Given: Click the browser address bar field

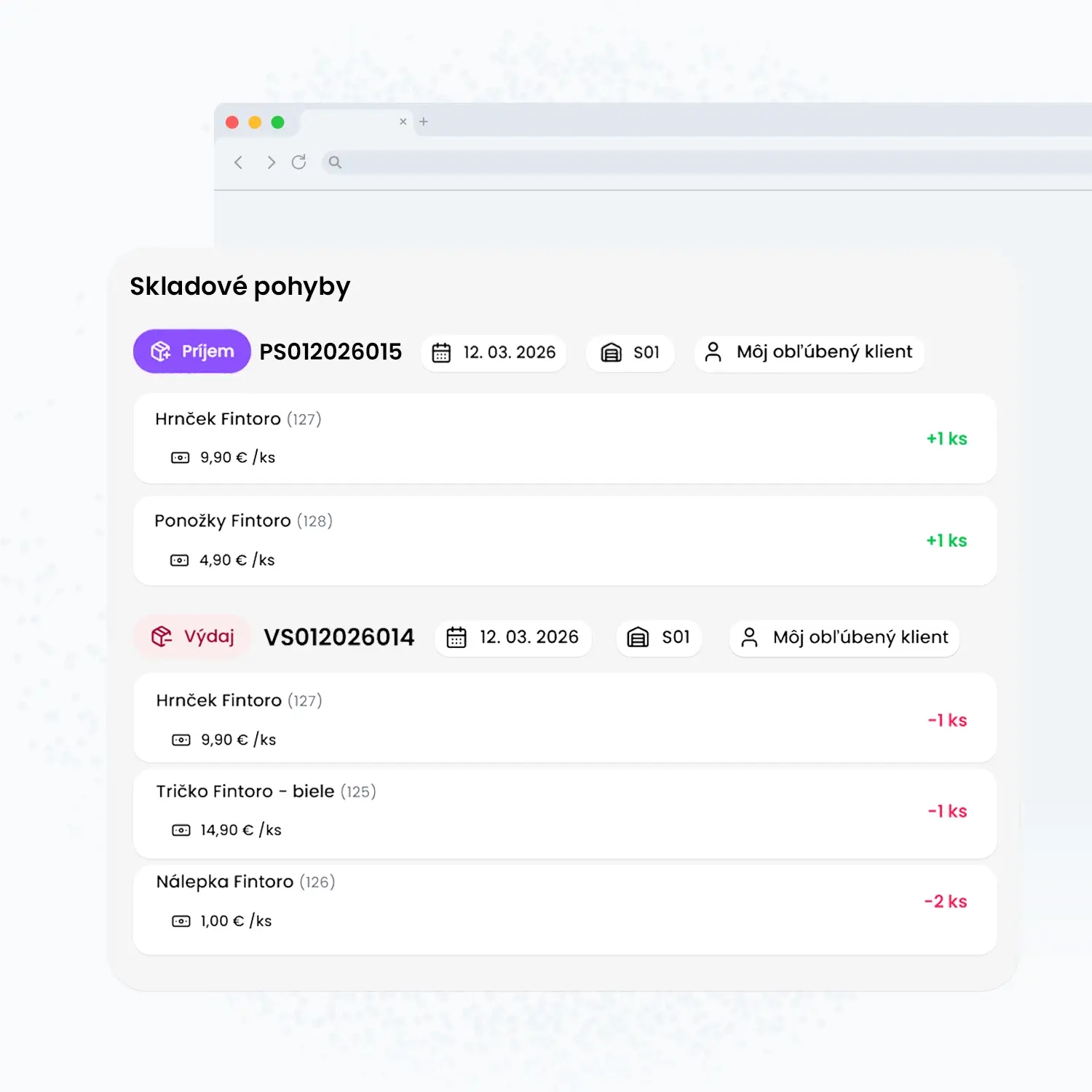Looking at the screenshot, I should 655,162.
